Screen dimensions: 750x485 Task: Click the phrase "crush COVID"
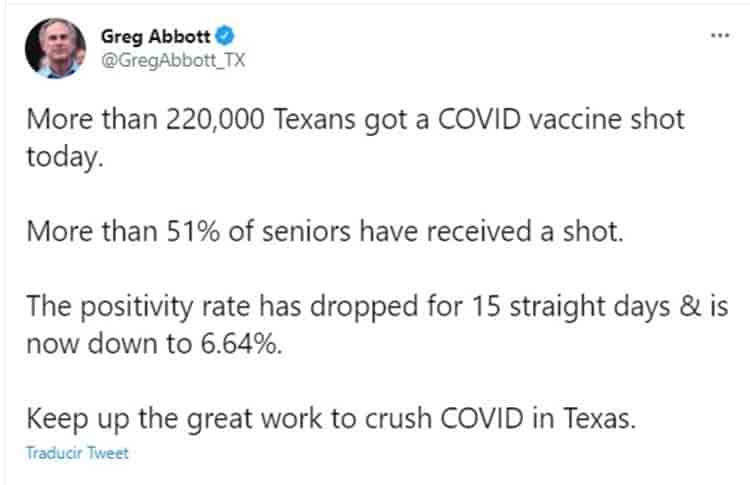coord(444,417)
